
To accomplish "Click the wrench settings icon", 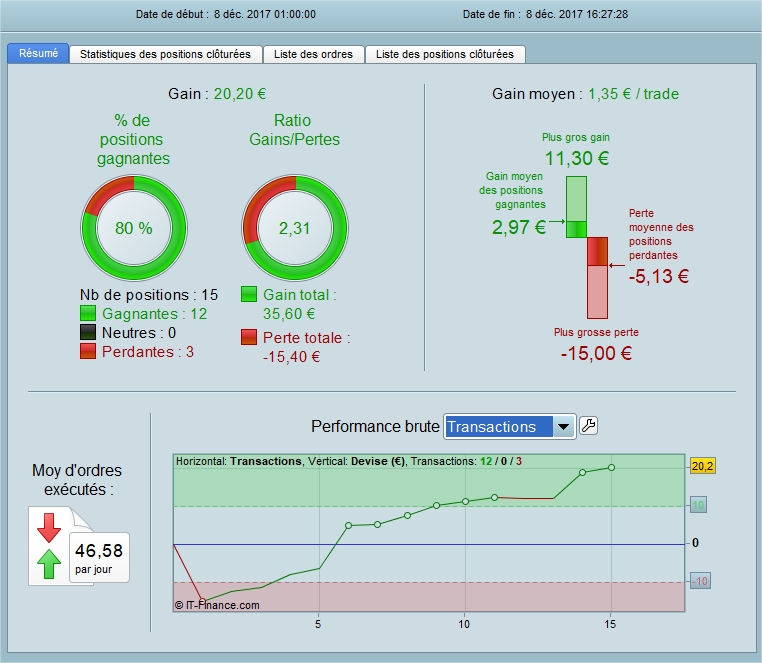I will (x=589, y=426).
